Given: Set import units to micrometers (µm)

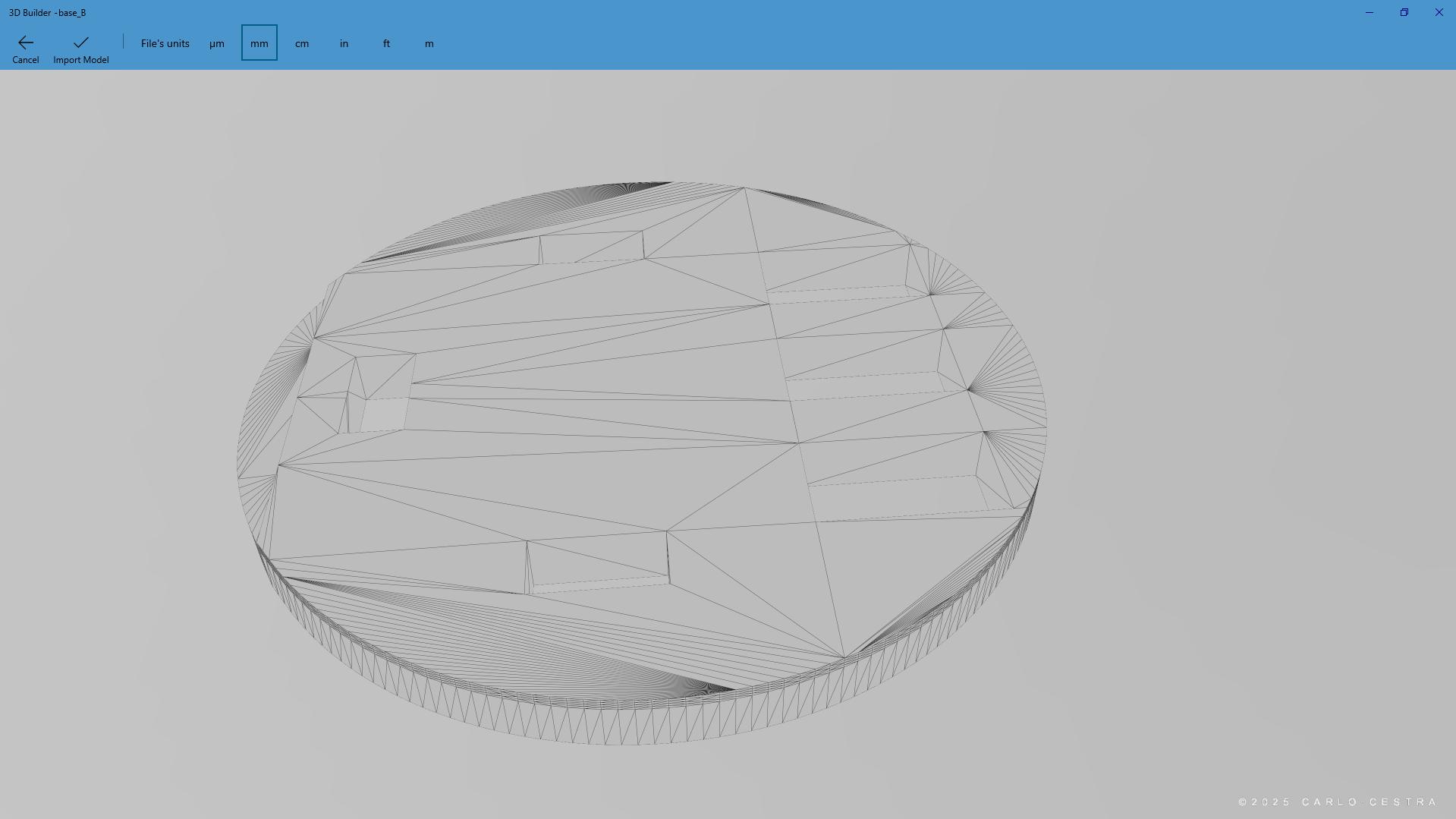Looking at the screenshot, I should [217, 43].
